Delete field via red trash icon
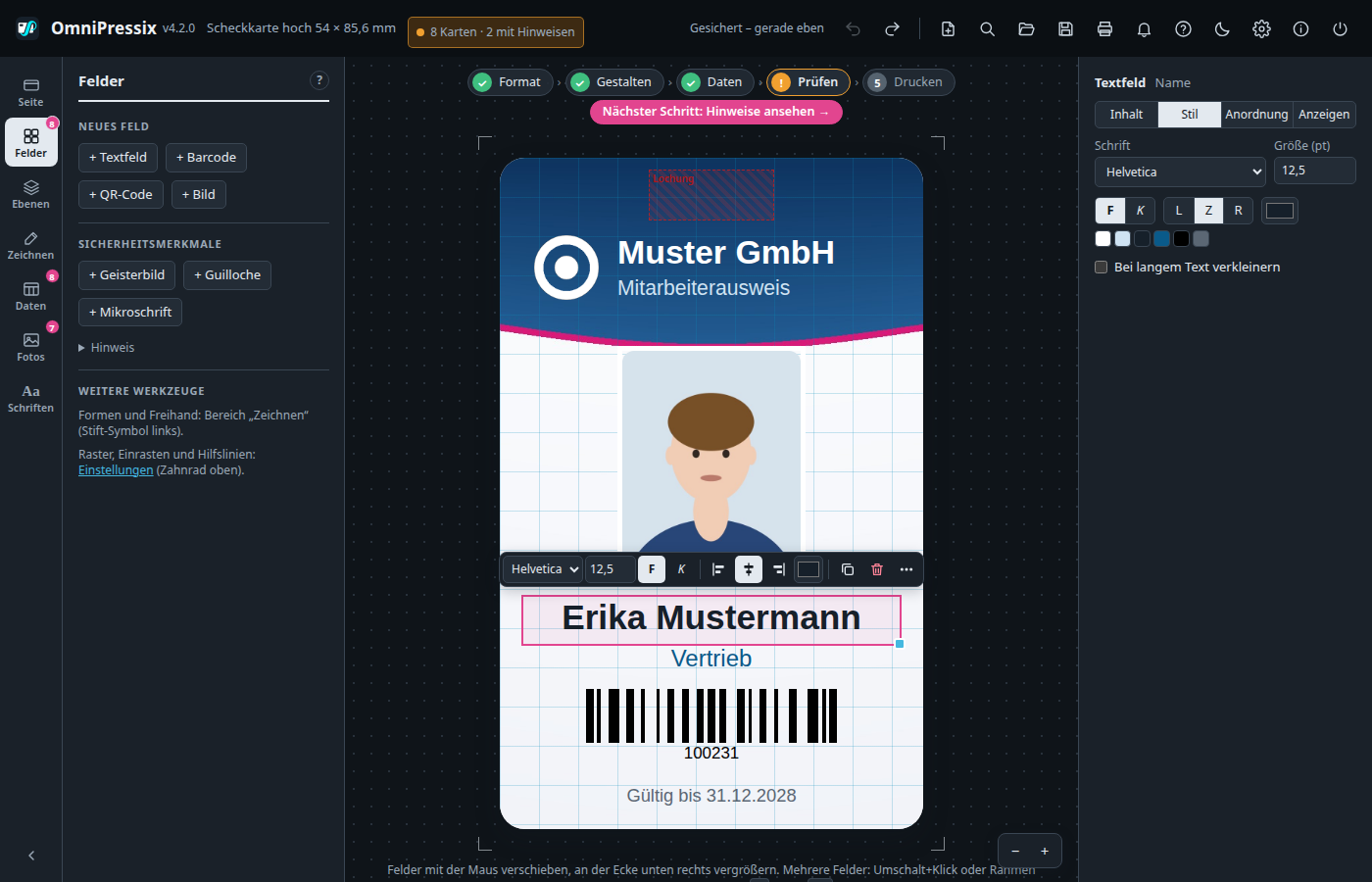Screen dimensions: 1372x882 (877, 569)
